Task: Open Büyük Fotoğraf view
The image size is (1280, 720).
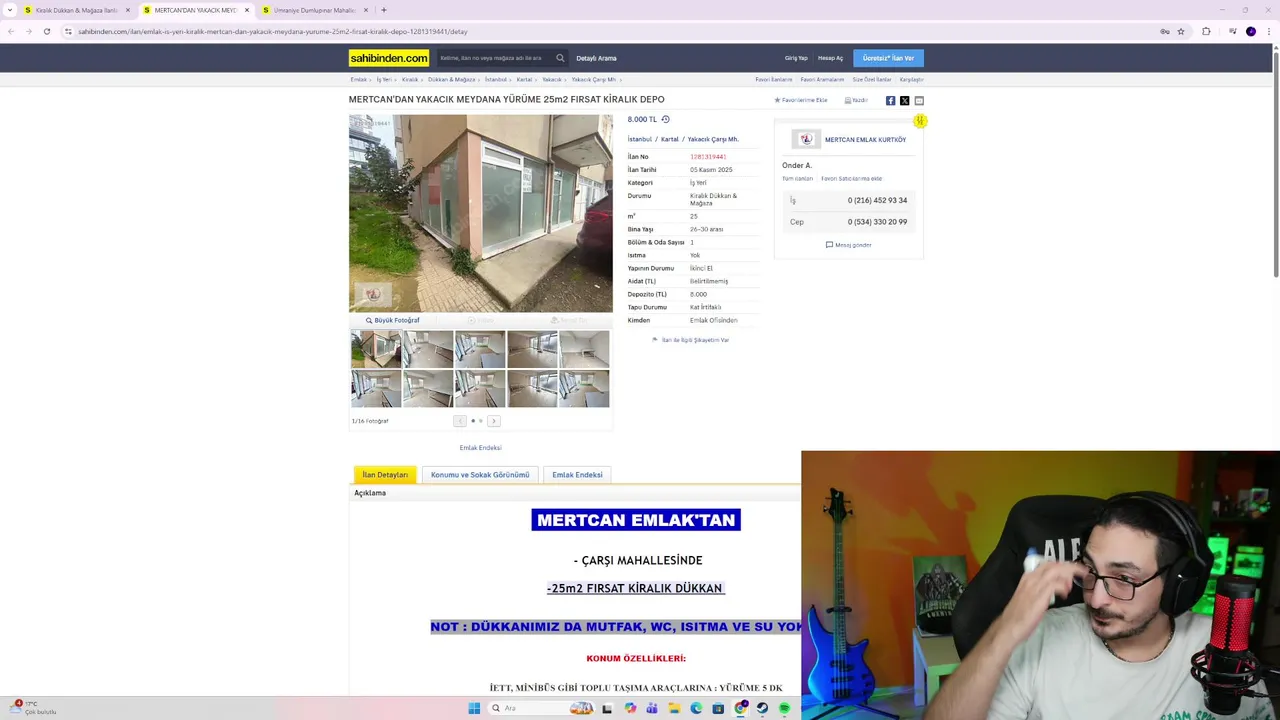Action: point(393,320)
